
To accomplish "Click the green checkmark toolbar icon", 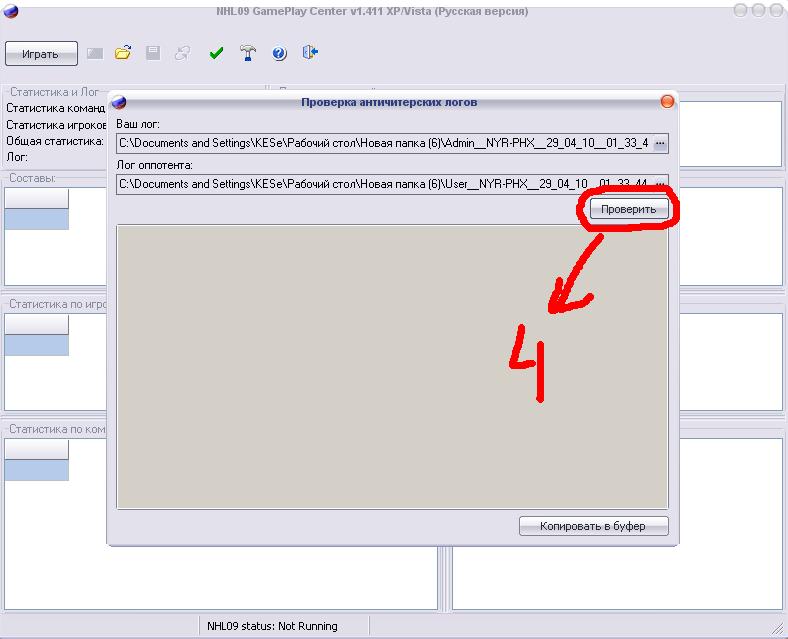I will tap(216, 53).
